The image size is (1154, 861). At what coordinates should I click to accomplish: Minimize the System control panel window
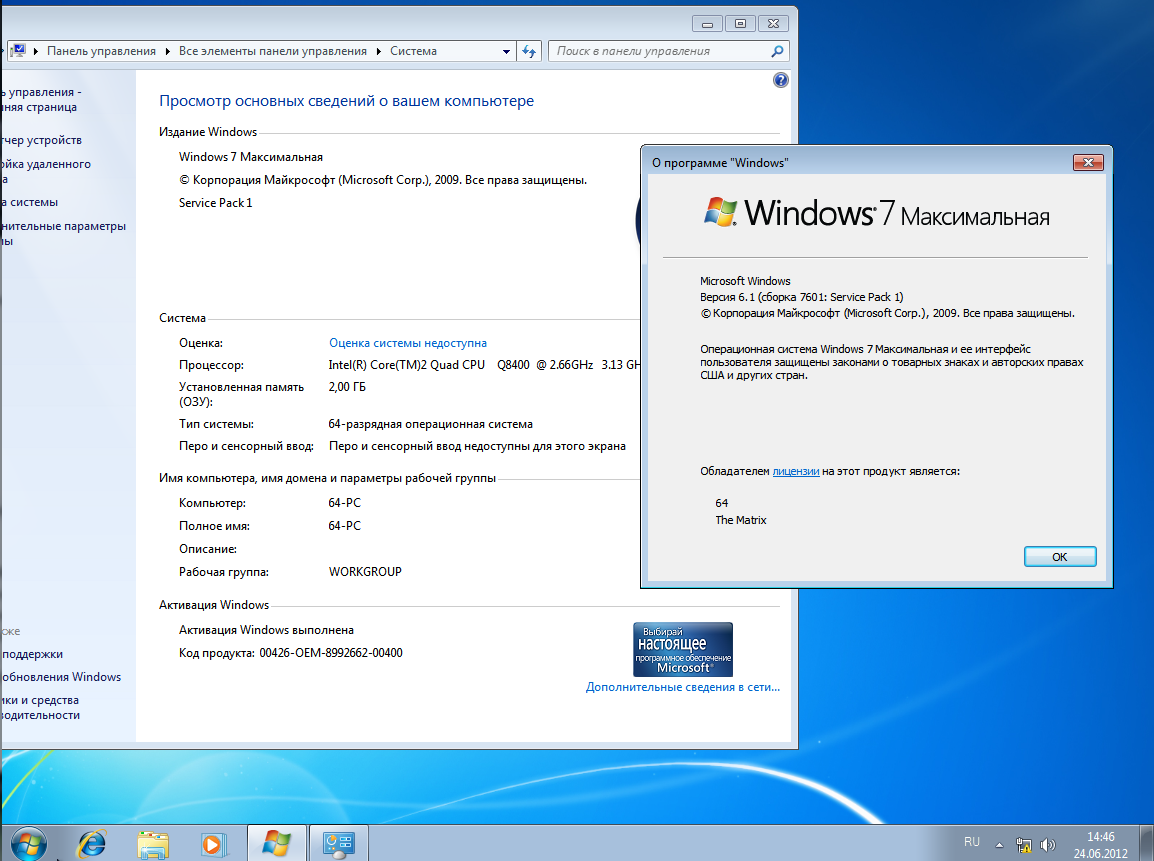click(x=707, y=24)
